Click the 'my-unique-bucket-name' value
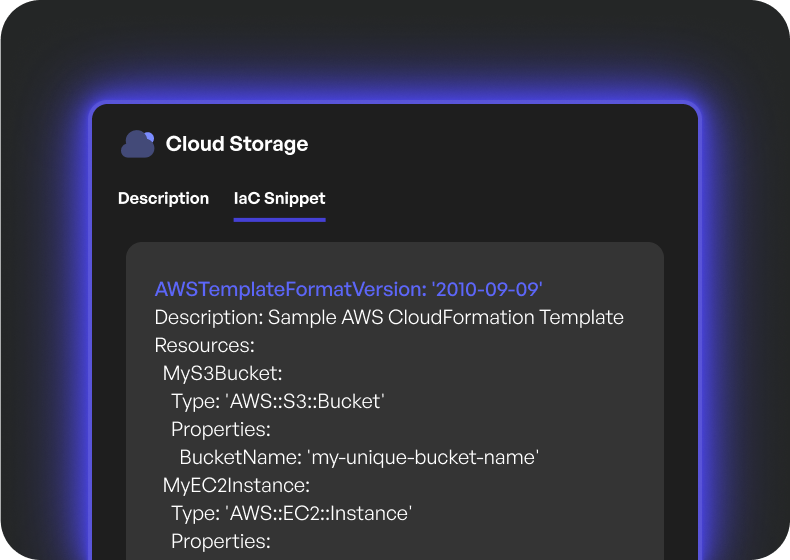 pos(424,458)
